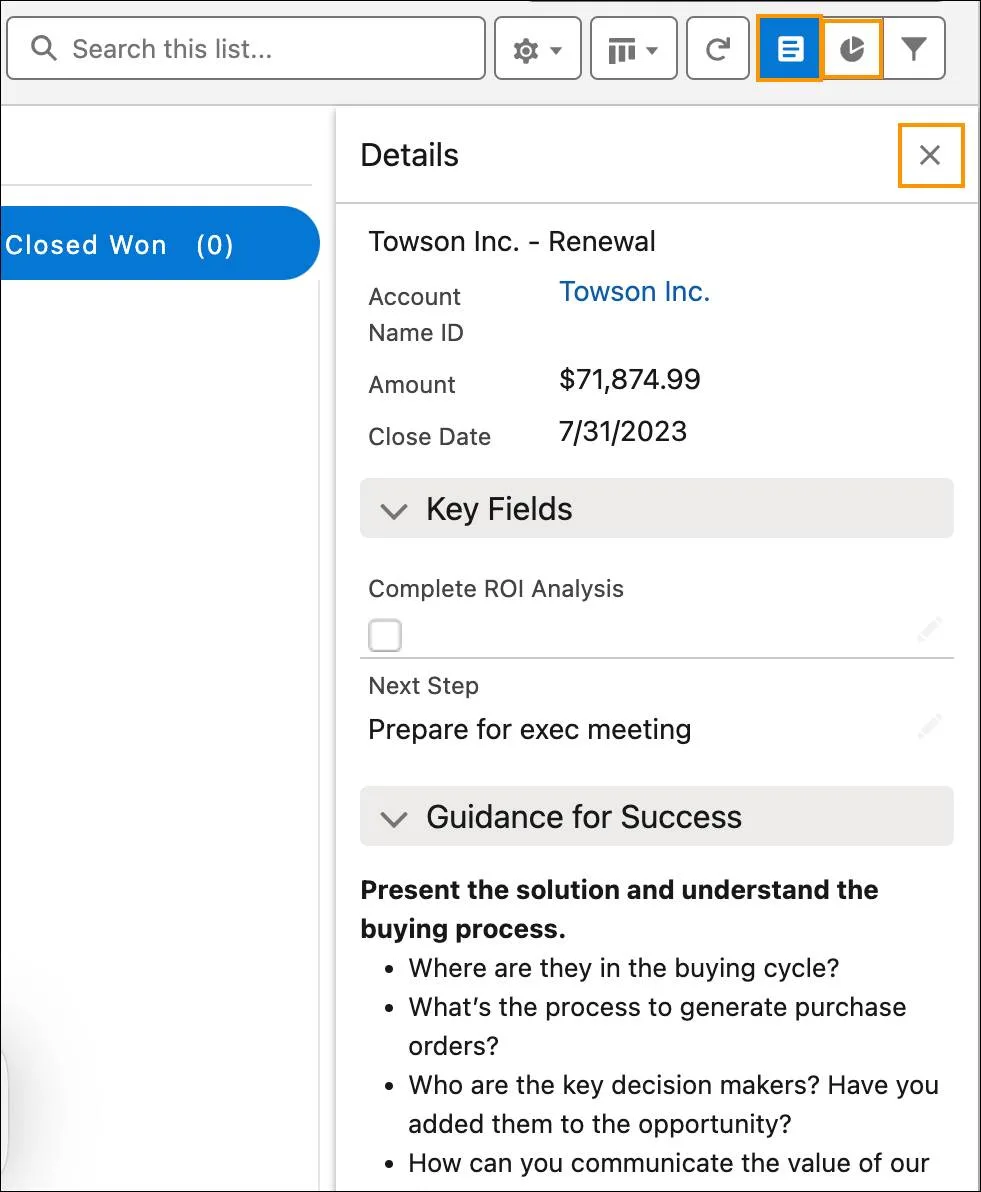981x1192 pixels.
Task: Open the Towson Inc. account link
Action: click(x=634, y=292)
